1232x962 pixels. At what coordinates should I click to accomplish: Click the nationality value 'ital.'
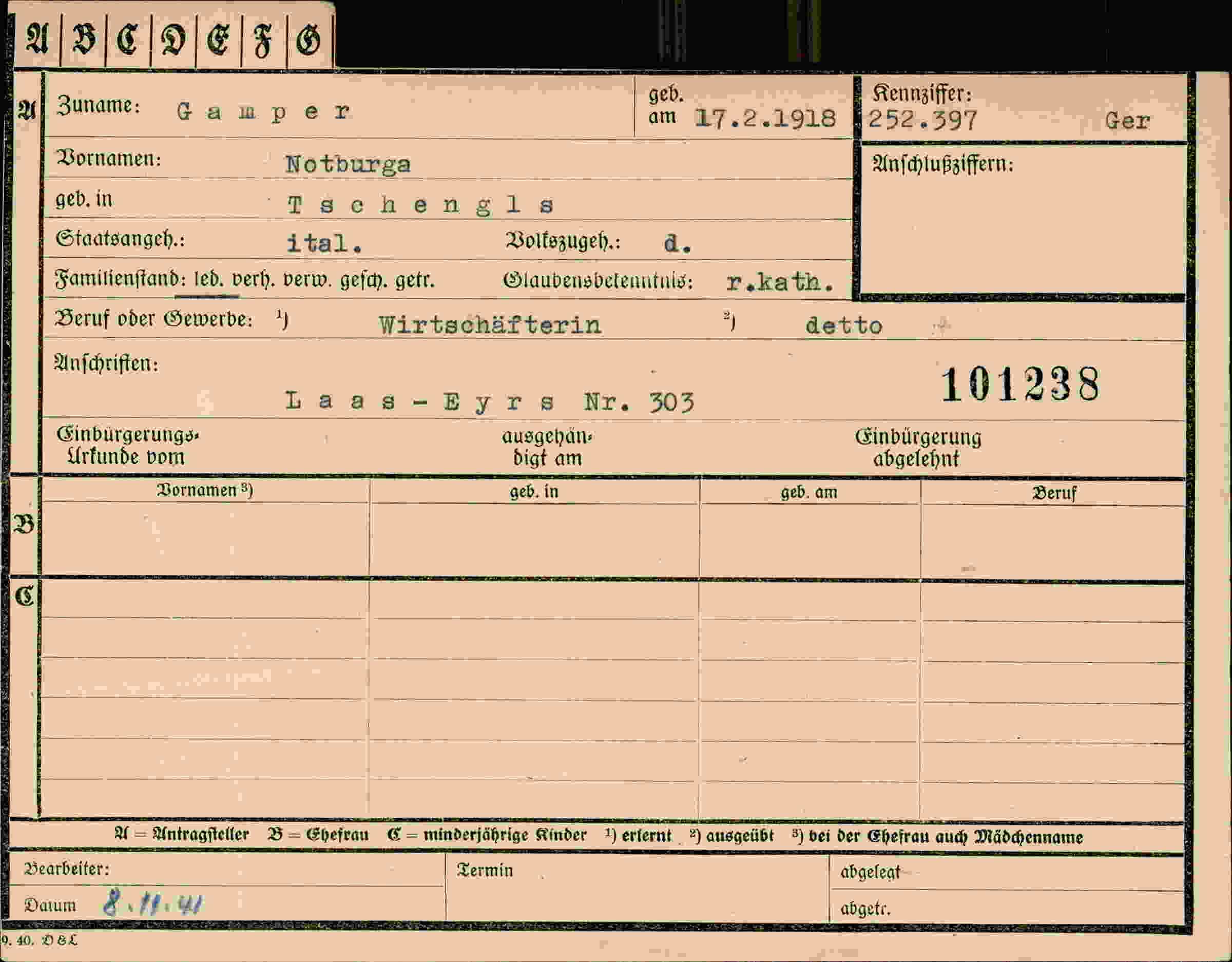pos(324,243)
